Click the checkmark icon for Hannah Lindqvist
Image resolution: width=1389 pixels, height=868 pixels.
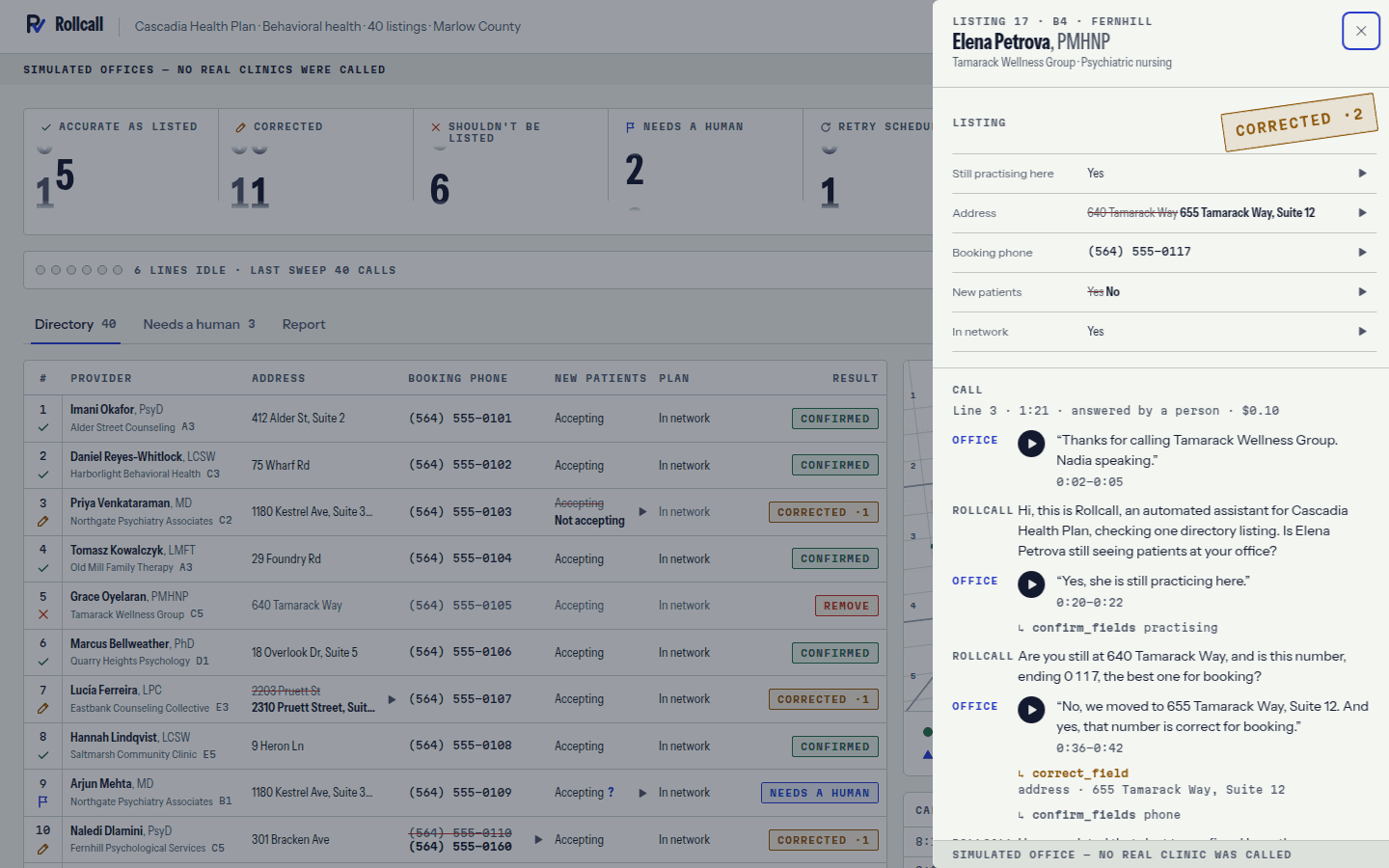(x=43, y=755)
